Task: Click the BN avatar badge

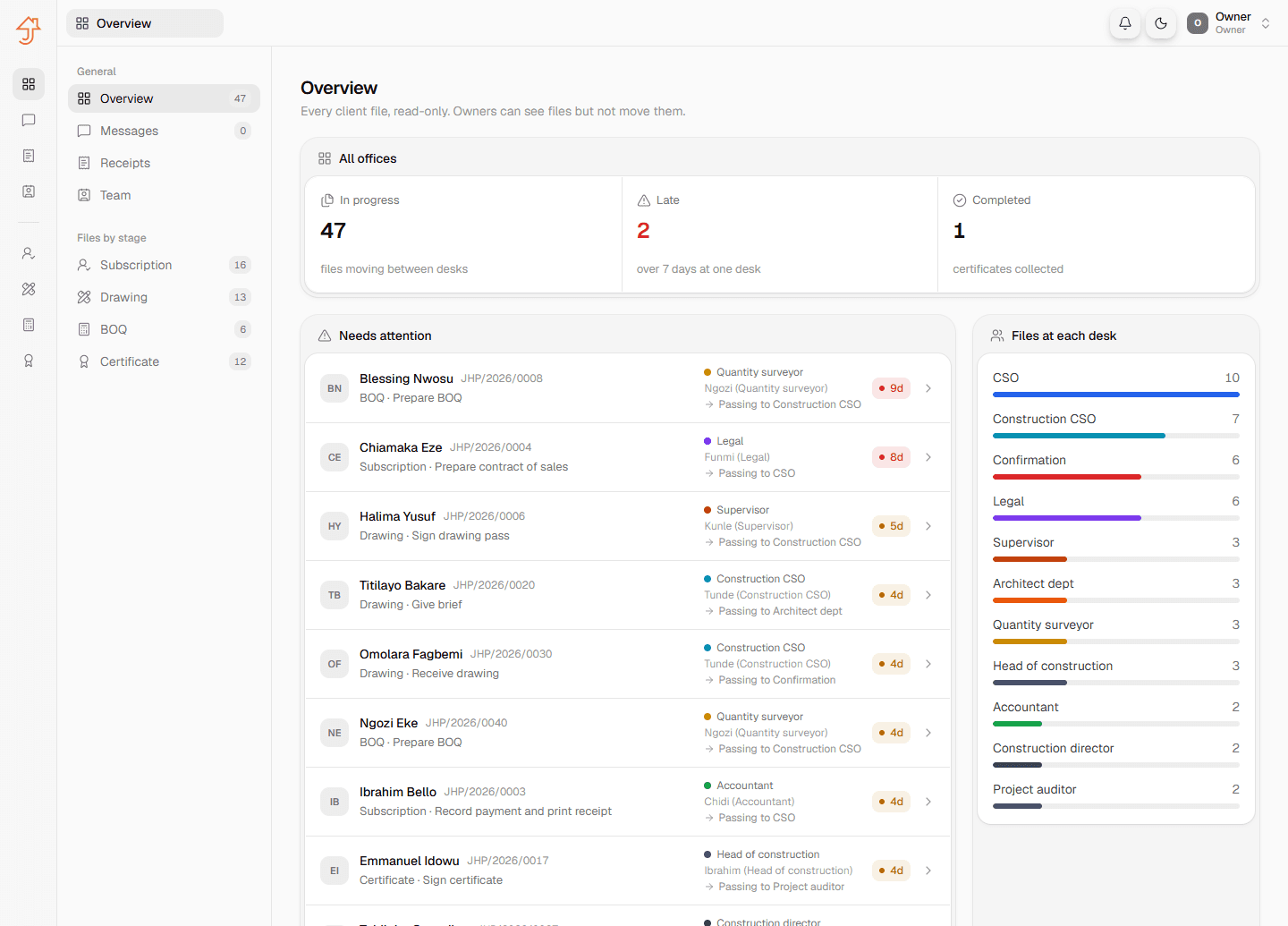Action: pyautogui.click(x=335, y=388)
